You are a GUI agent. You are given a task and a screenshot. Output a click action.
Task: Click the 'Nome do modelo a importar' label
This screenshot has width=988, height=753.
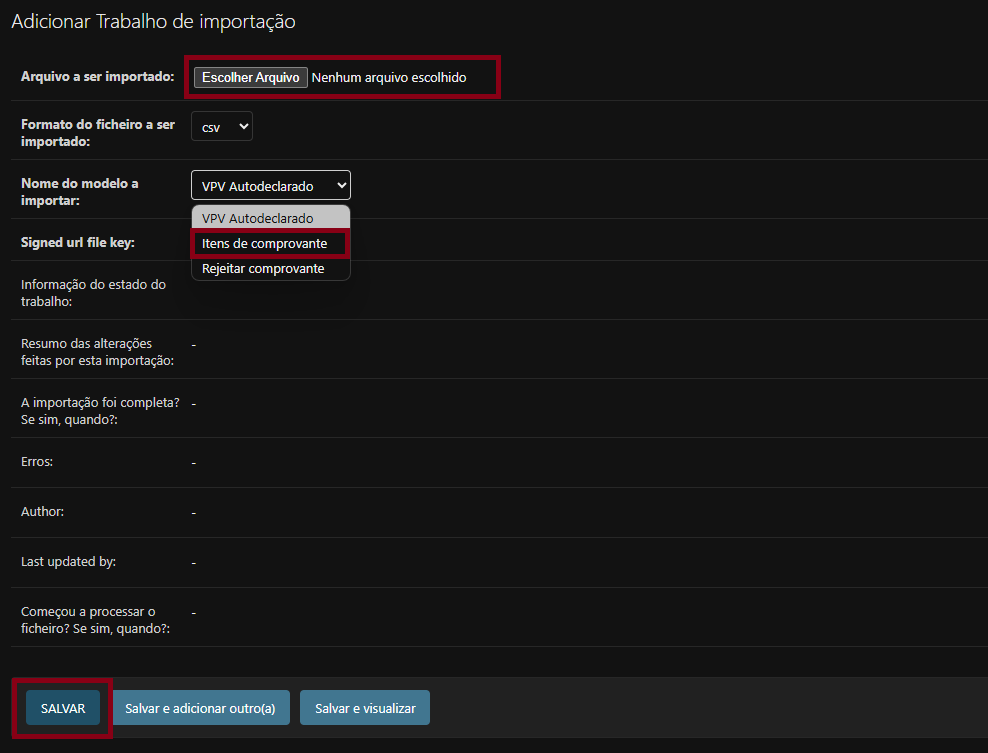pyautogui.click(x=80, y=192)
